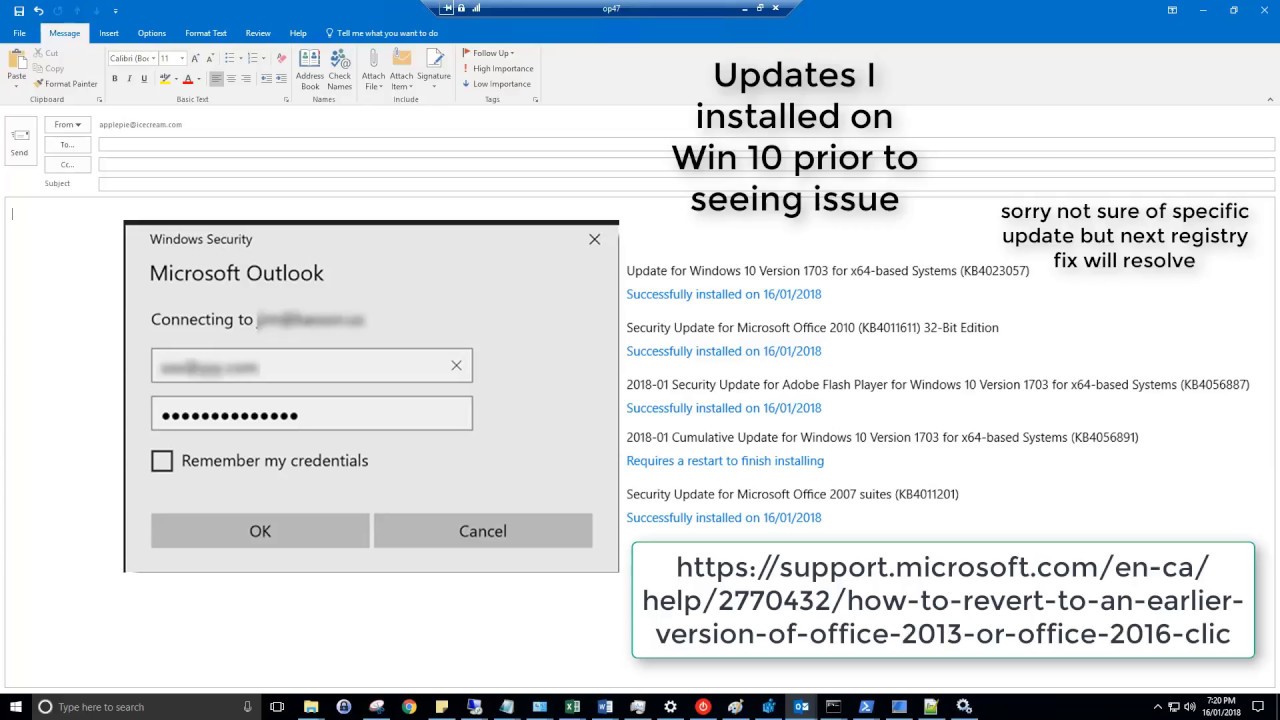Open Google Chrome from the taskbar
The height and width of the screenshot is (720, 1280).
pos(409,707)
